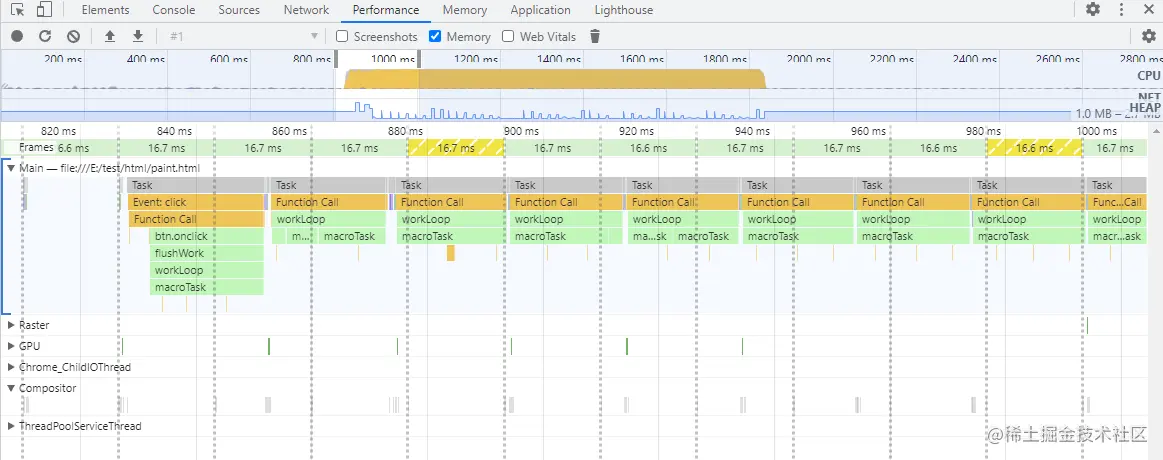This screenshot has height=460, width=1163.
Task: Open the recording selector #1 dropdown
Action: [x=243, y=36]
